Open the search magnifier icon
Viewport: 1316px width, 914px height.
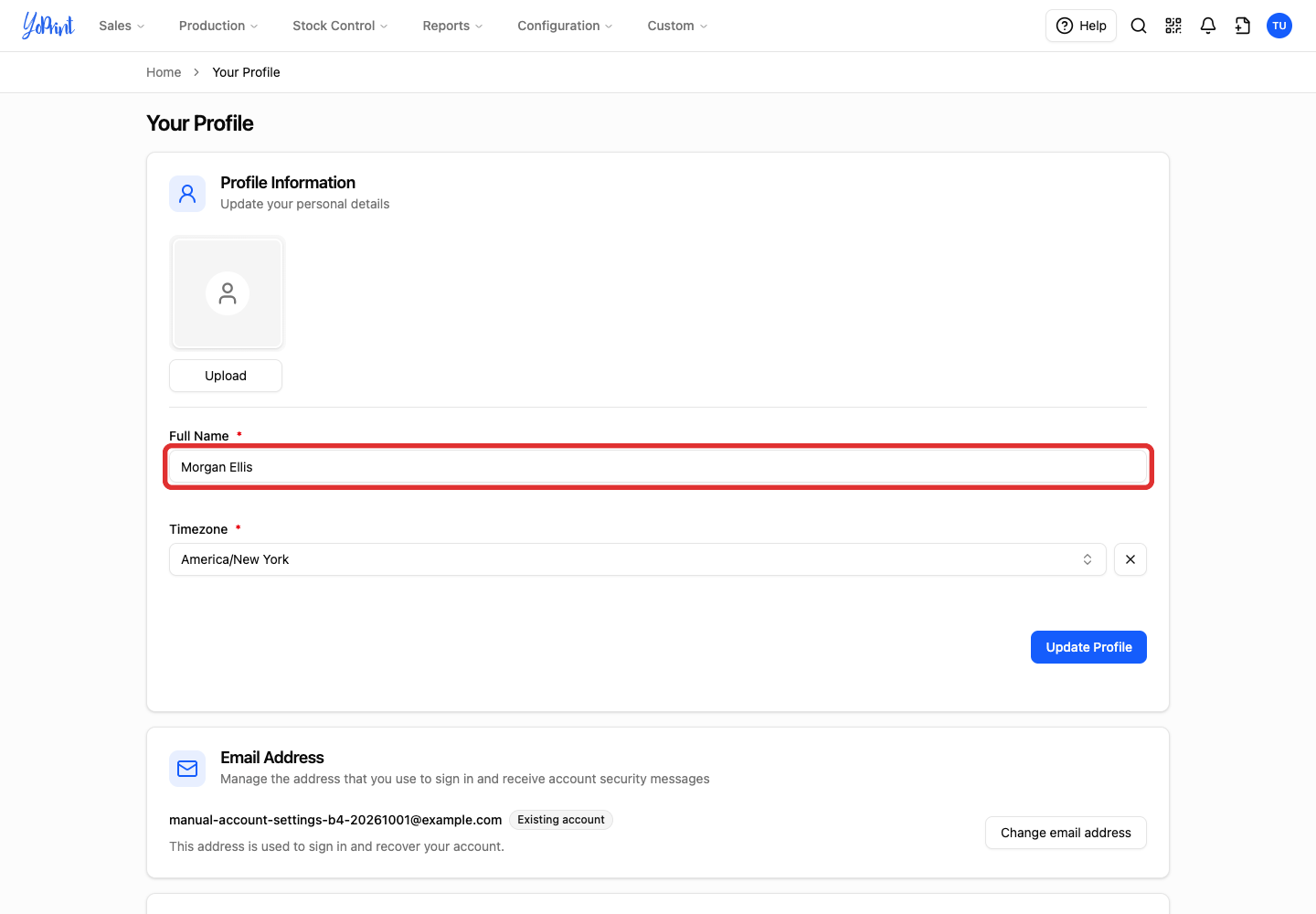(x=1139, y=26)
